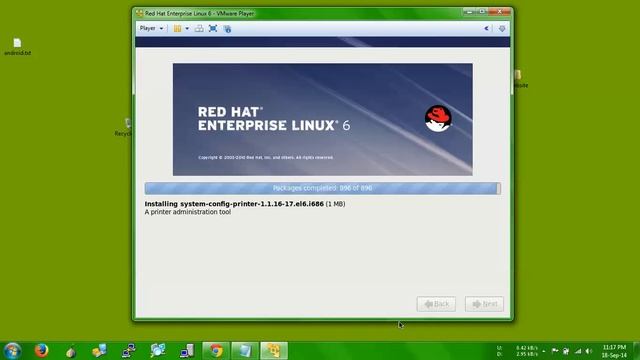This screenshot has height=360, width=640.
Task: Click the VMware Player title bar icon
Action: [x=140, y=13]
